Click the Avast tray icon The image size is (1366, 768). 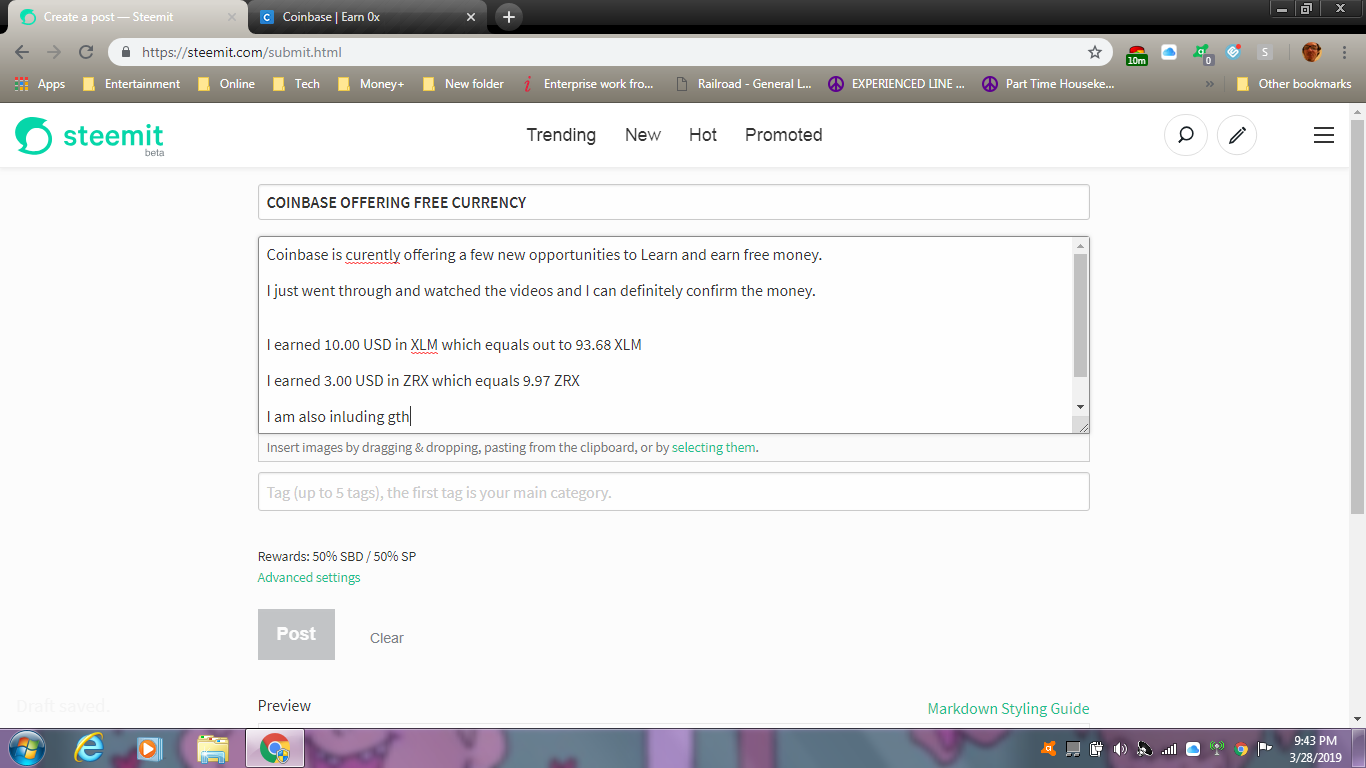click(1049, 748)
